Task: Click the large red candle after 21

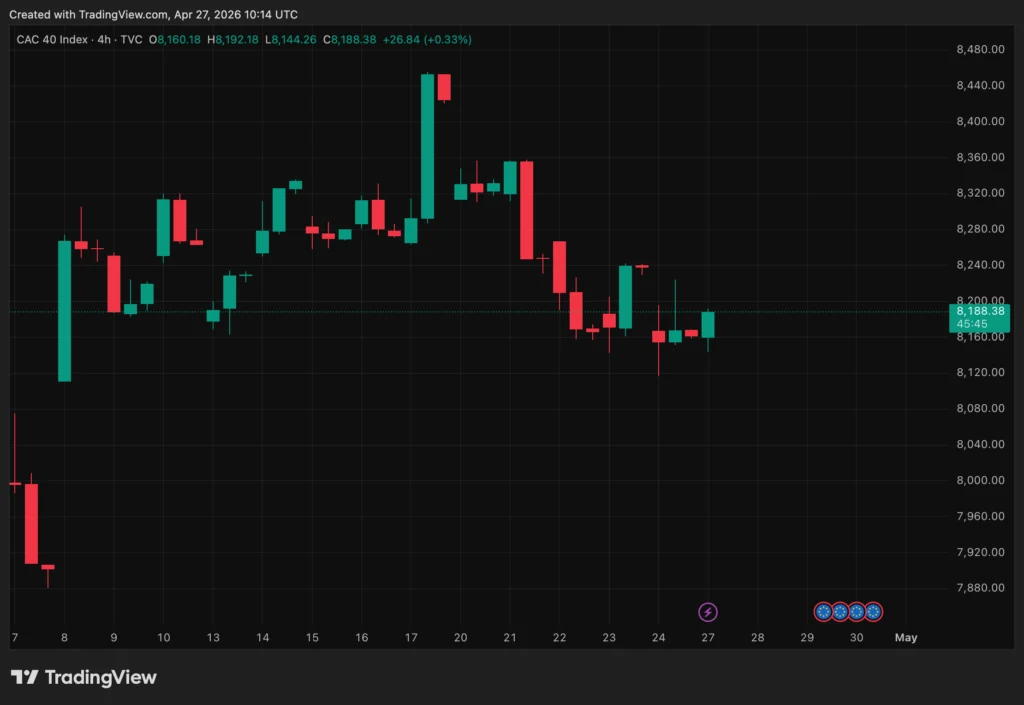Action: [x=526, y=210]
